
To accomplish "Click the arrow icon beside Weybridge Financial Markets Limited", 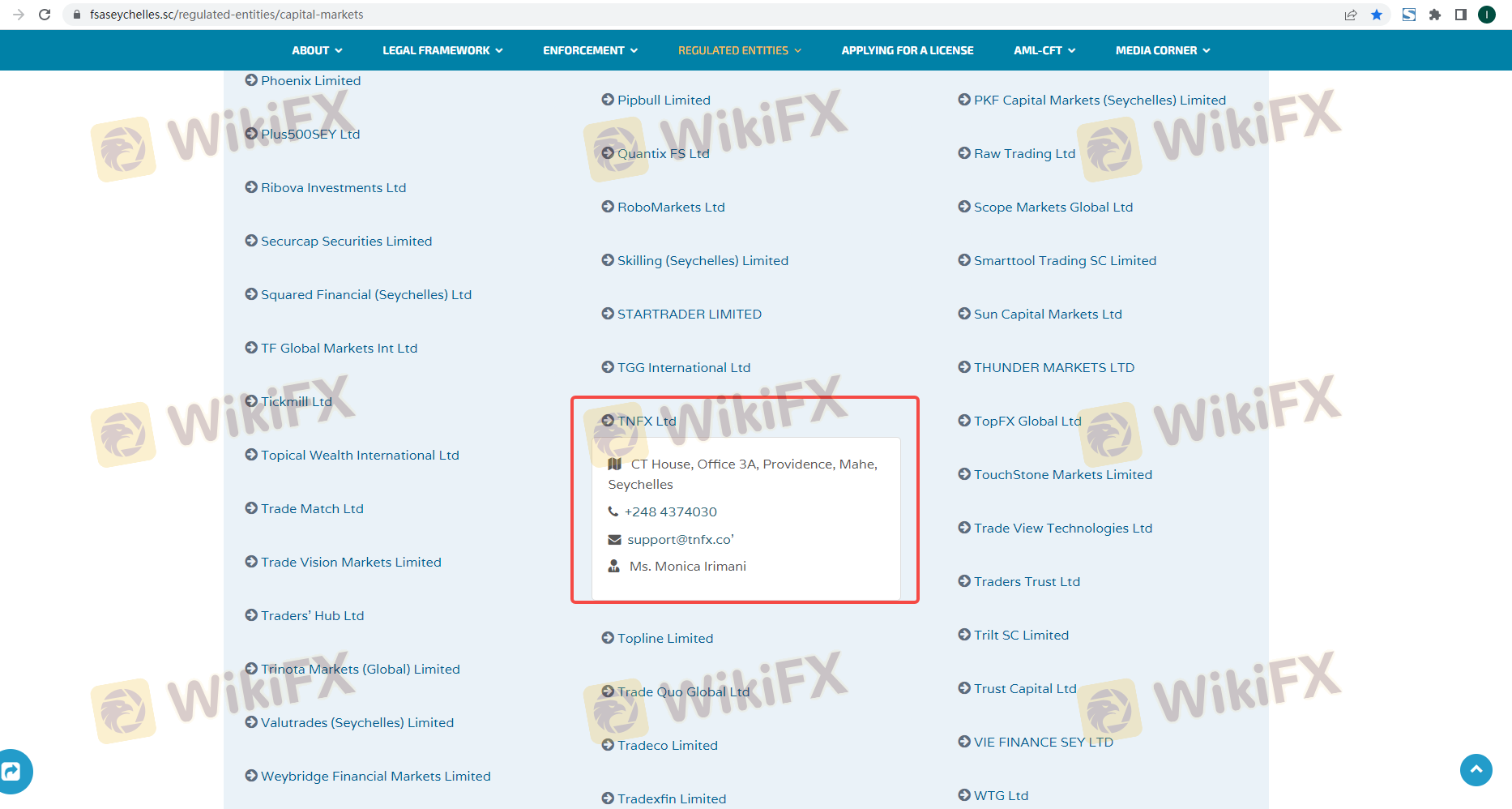I will coord(251,776).
